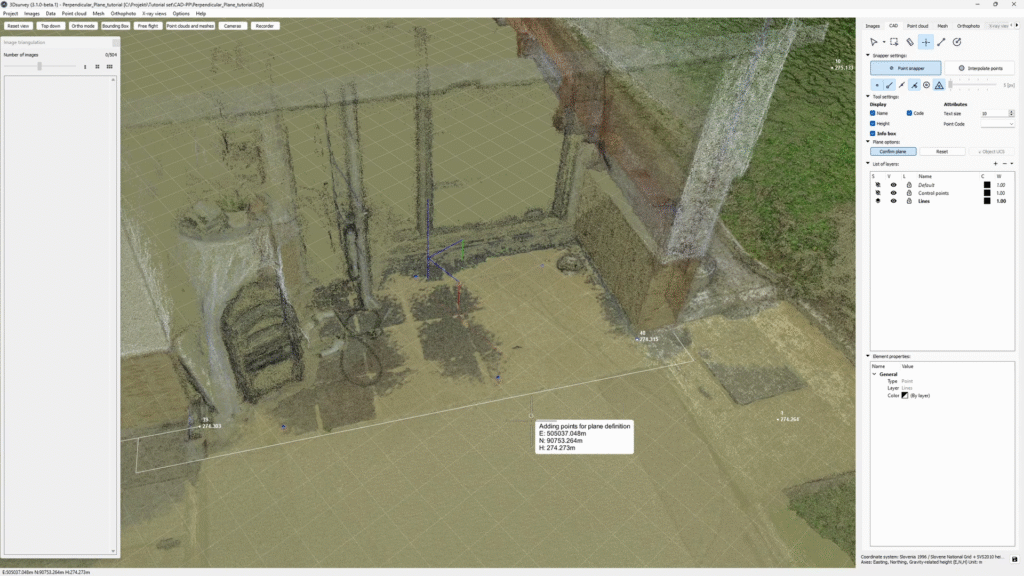This screenshot has width=1024, height=576.
Task: Remove layer with the minus icon
Action: click(x=1004, y=164)
